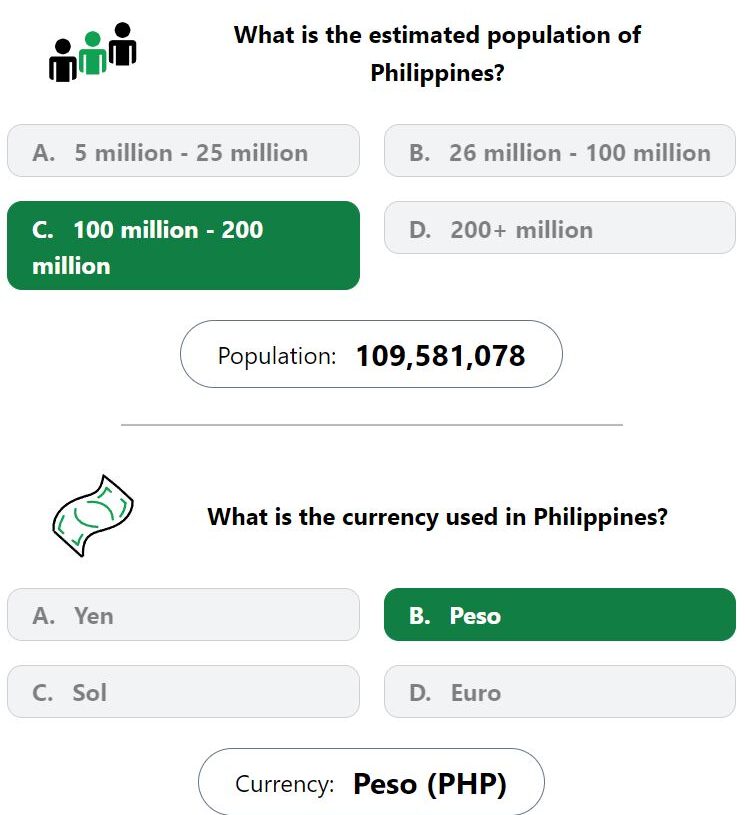Select the Euro currency option
Screen dimensions: 745x815
pyautogui.click(x=559, y=691)
